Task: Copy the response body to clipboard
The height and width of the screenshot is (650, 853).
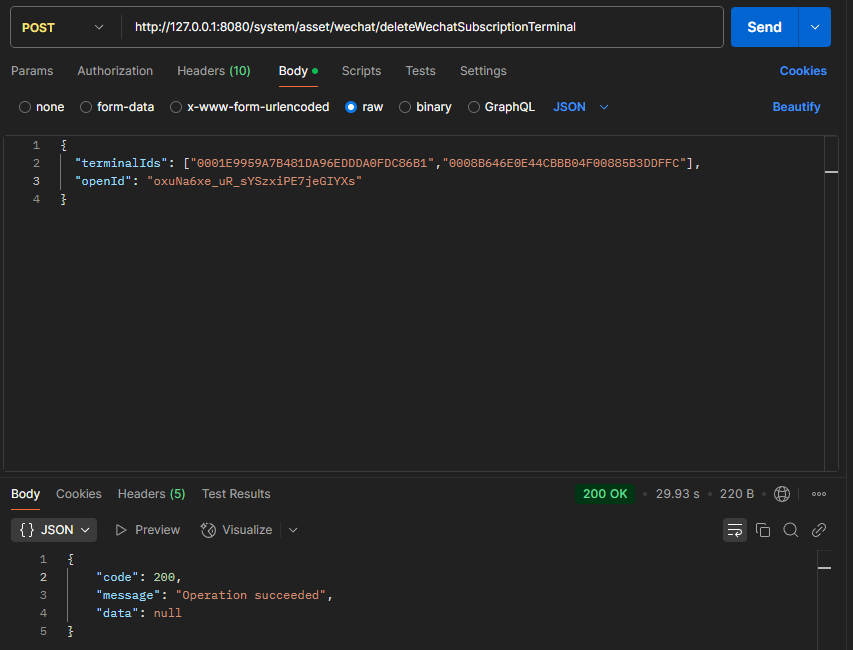Action: point(763,530)
